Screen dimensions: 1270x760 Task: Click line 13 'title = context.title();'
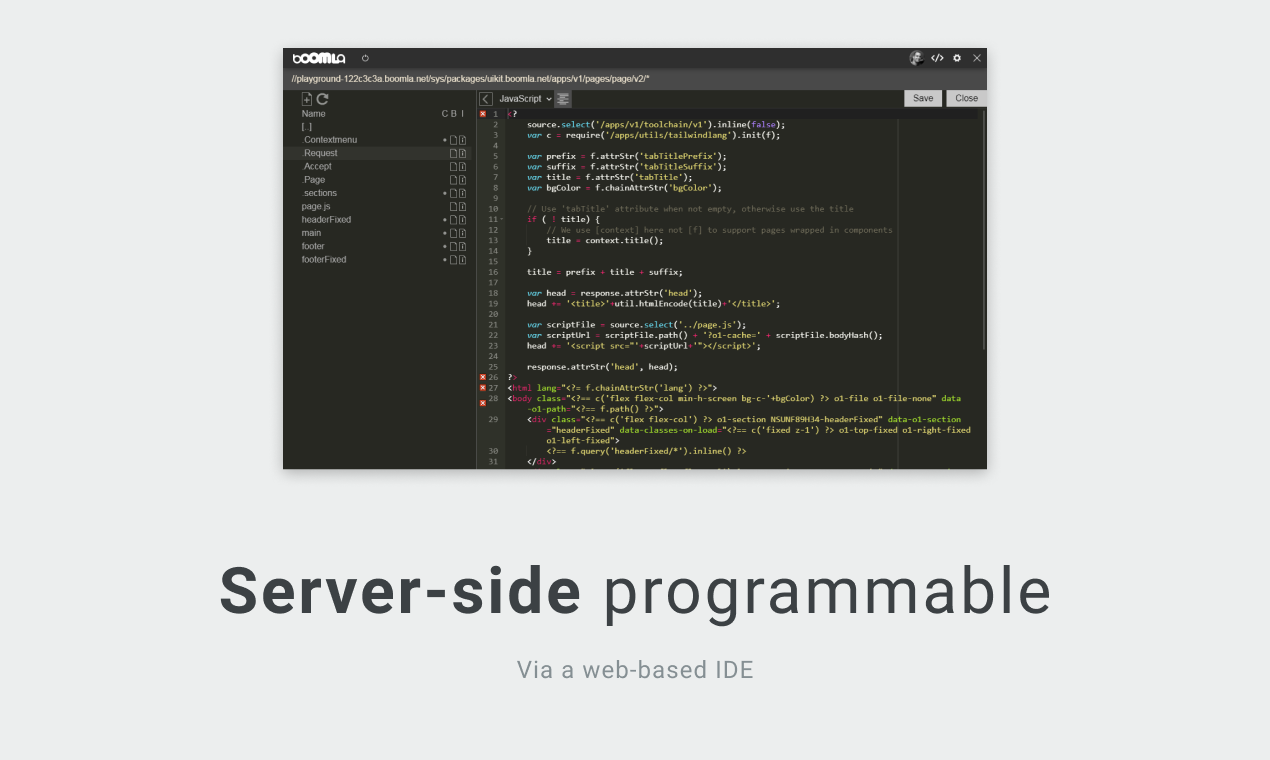604,241
